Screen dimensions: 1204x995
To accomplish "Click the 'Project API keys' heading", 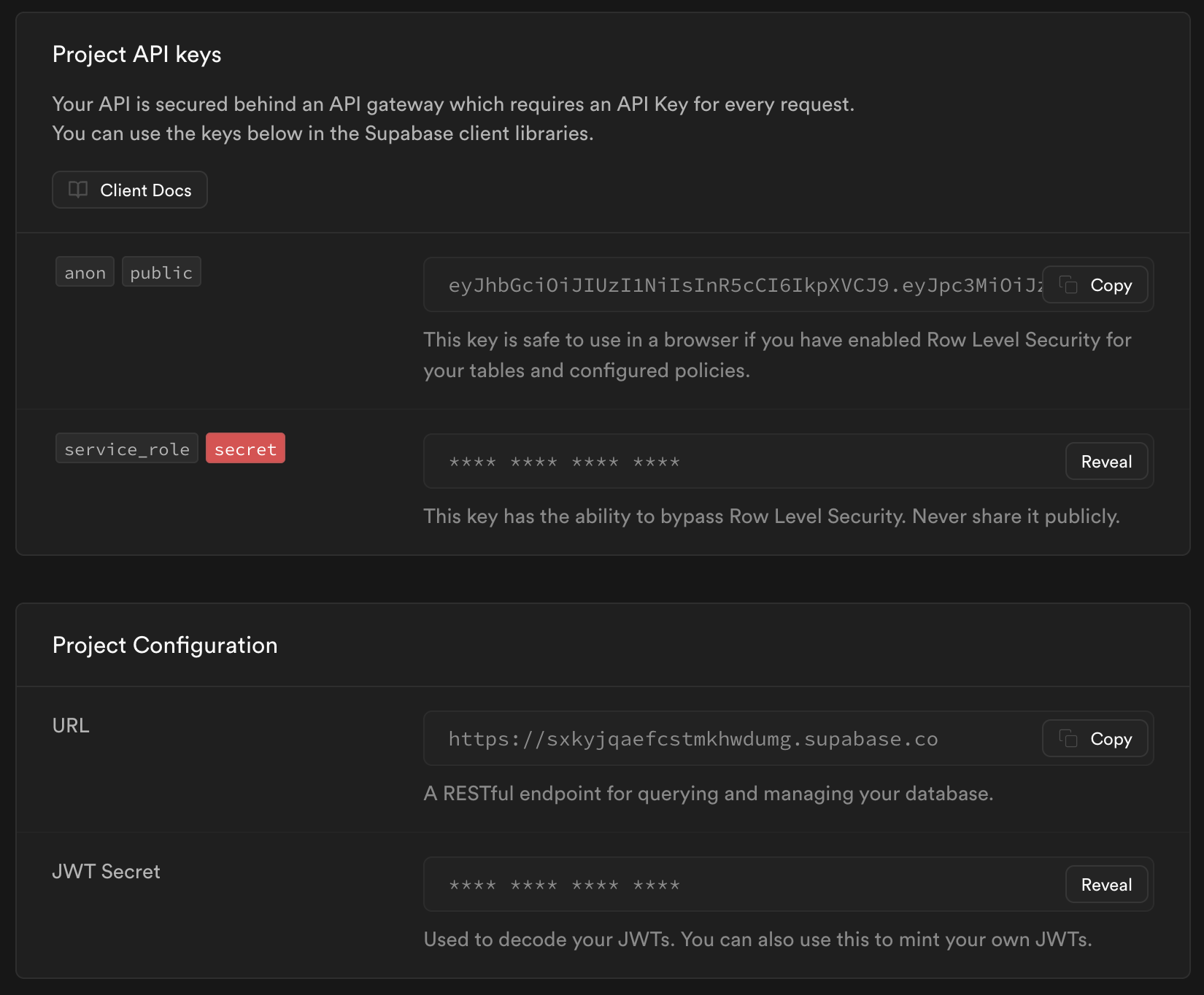I will pos(137,55).
